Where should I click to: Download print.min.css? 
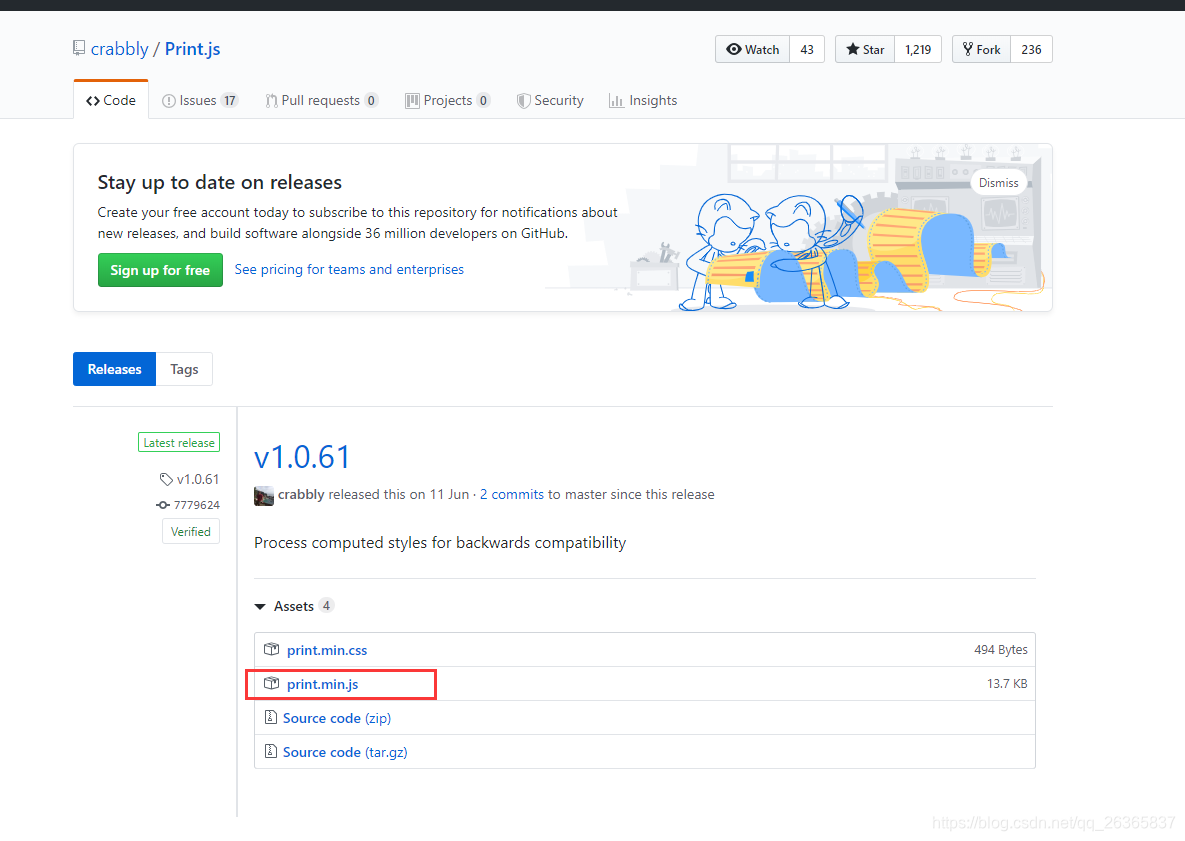click(327, 650)
